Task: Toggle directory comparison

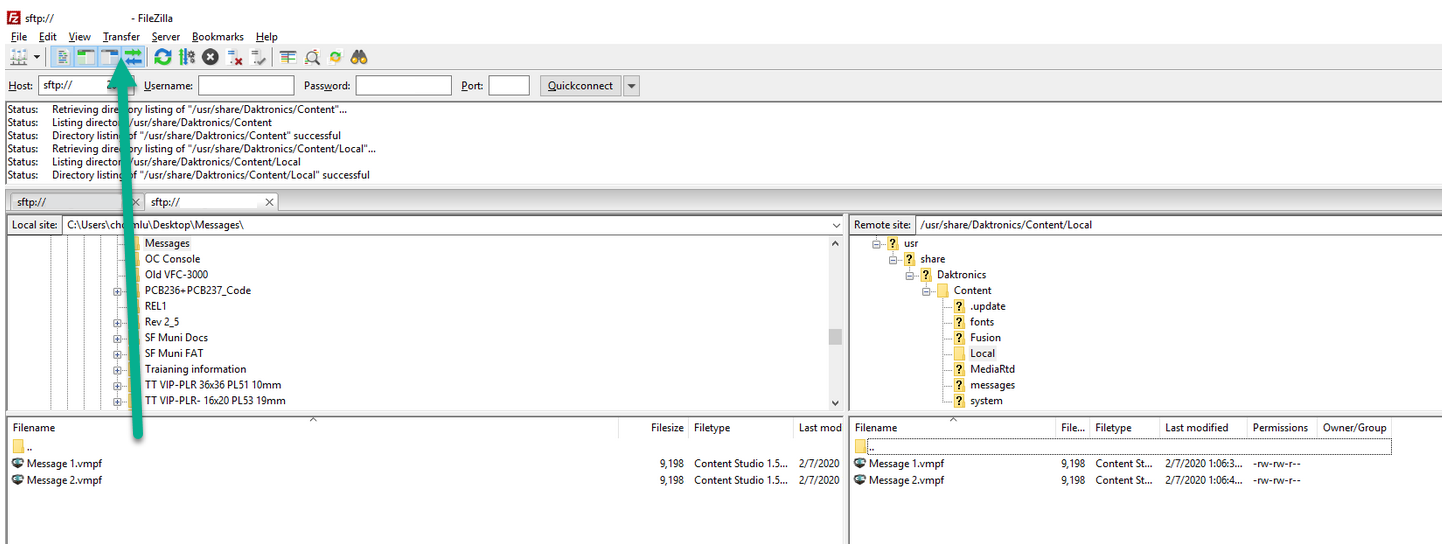Action: [312, 58]
